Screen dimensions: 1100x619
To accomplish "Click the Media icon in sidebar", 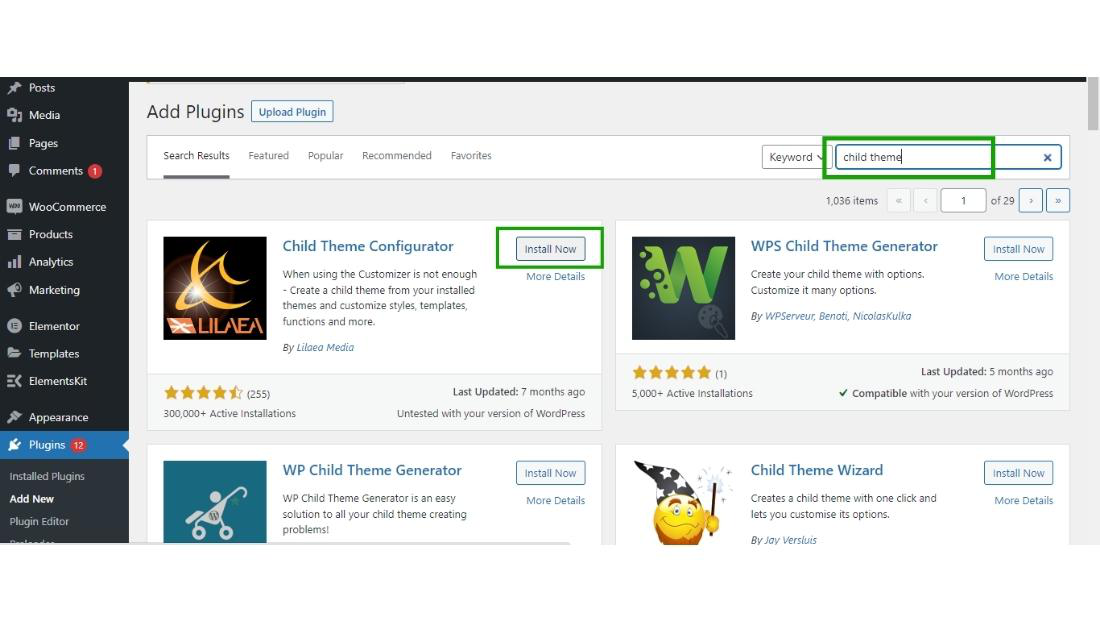I will 14,115.
